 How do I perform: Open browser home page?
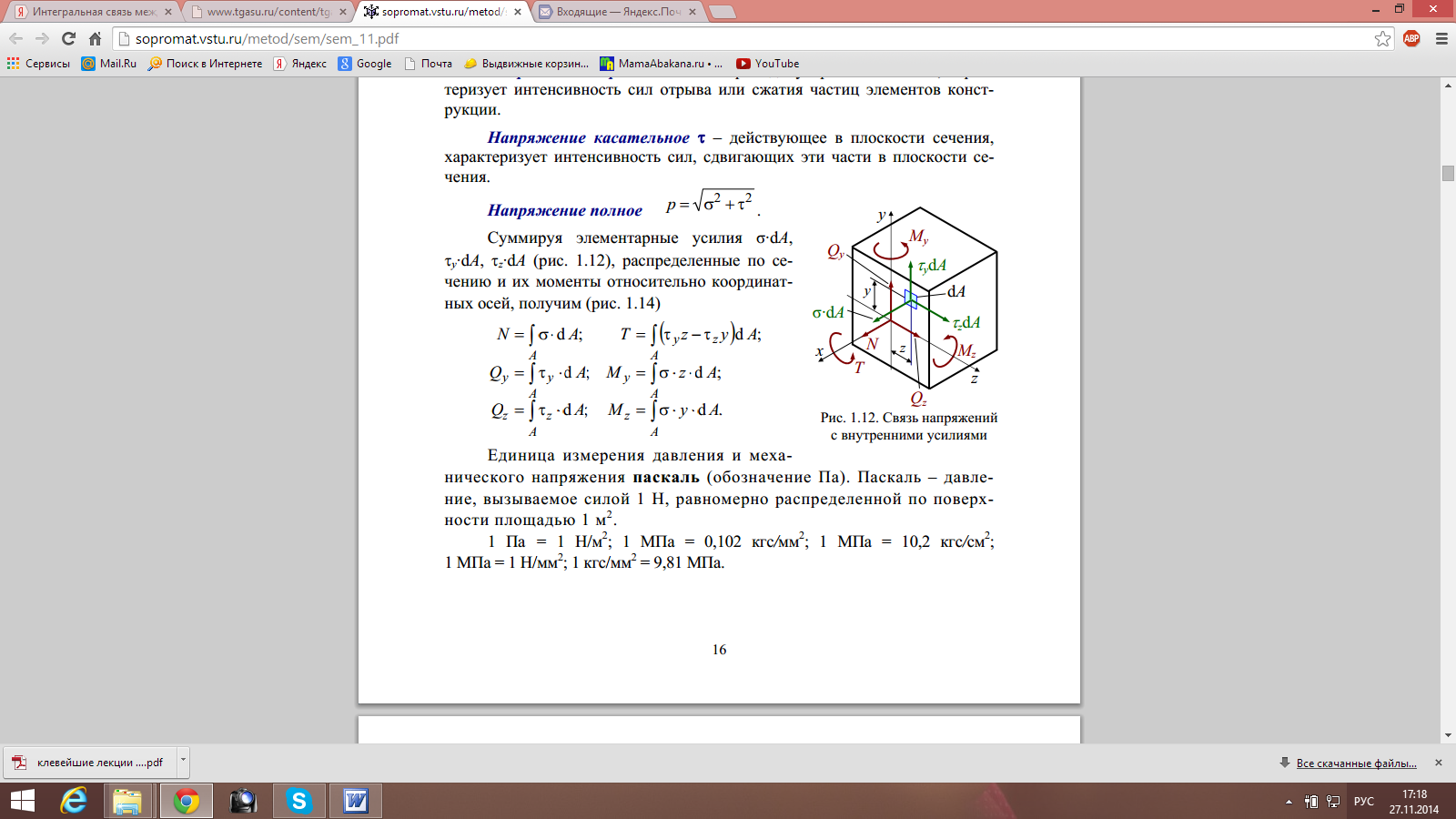coord(95,38)
